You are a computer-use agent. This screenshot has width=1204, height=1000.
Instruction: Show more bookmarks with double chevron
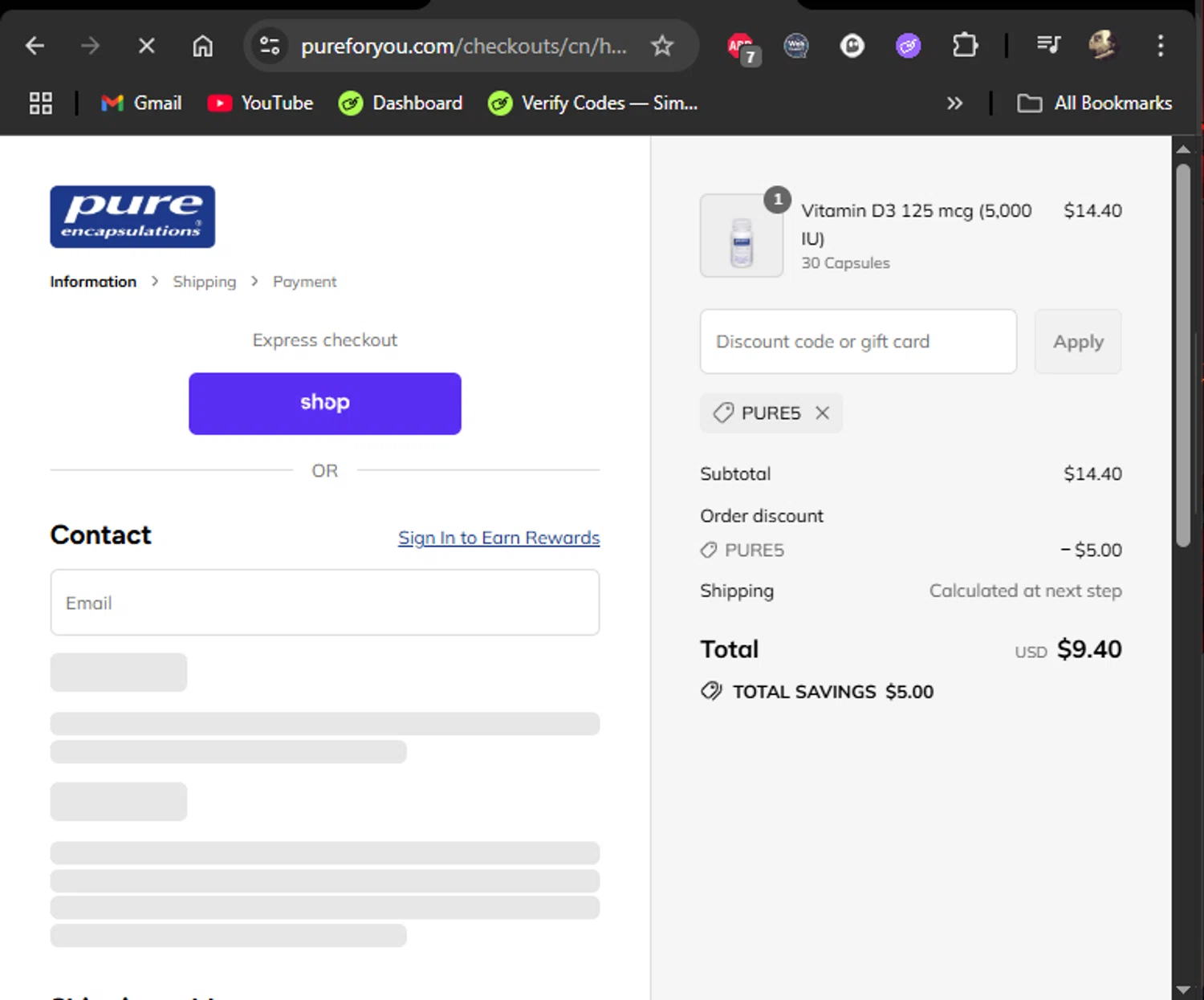point(954,103)
